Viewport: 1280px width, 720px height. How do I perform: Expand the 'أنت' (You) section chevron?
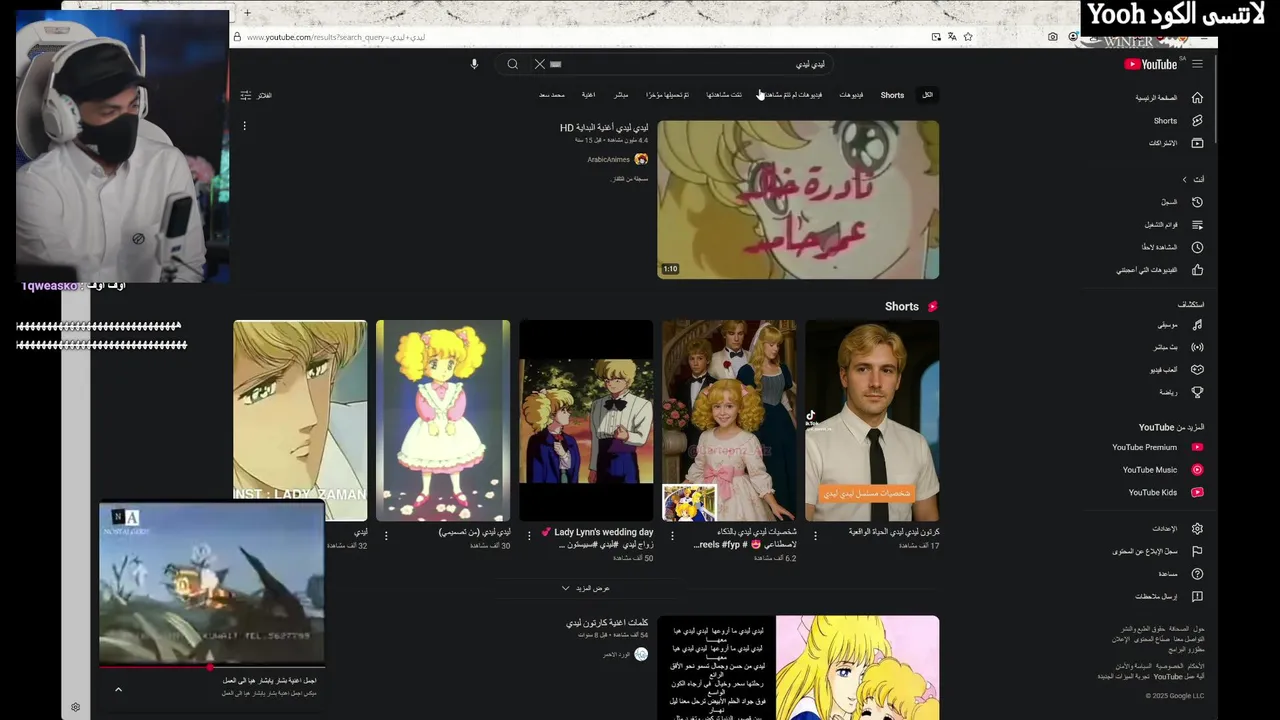click(x=1184, y=180)
